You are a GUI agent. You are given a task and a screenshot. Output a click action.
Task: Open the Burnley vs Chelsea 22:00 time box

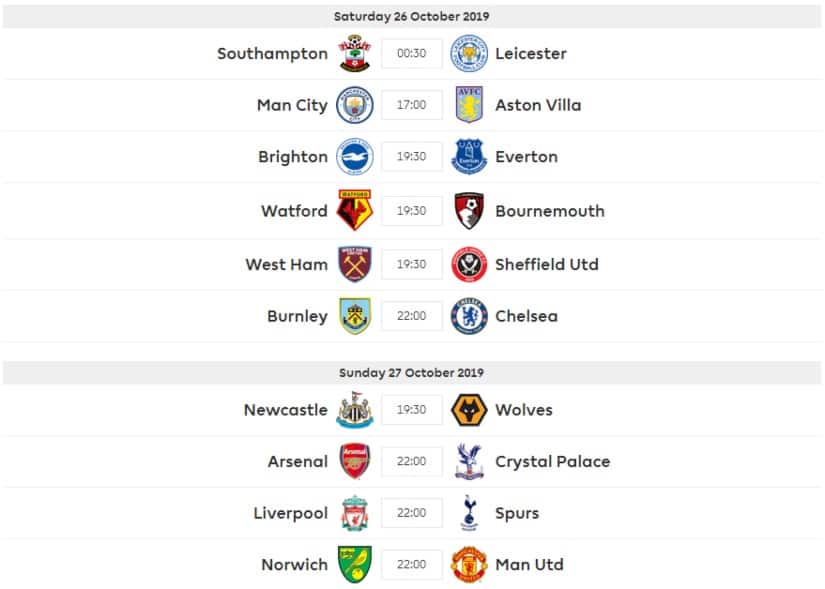point(411,316)
